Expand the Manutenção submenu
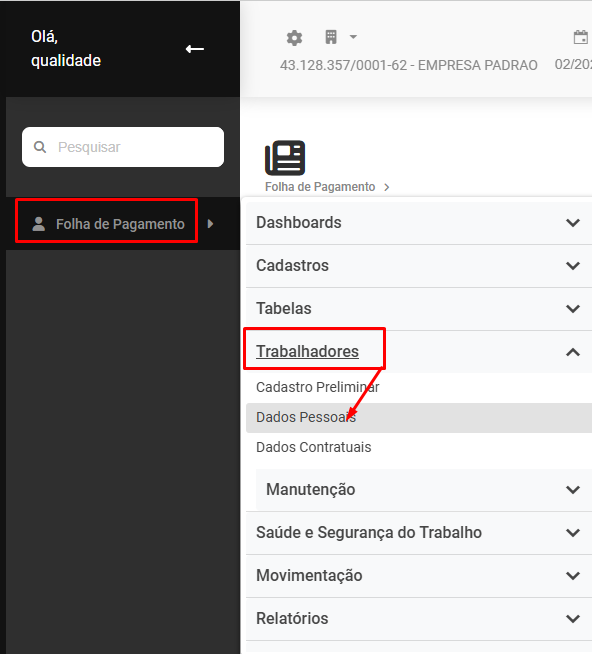This screenshot has width=592, height=654. coord(424,490)
